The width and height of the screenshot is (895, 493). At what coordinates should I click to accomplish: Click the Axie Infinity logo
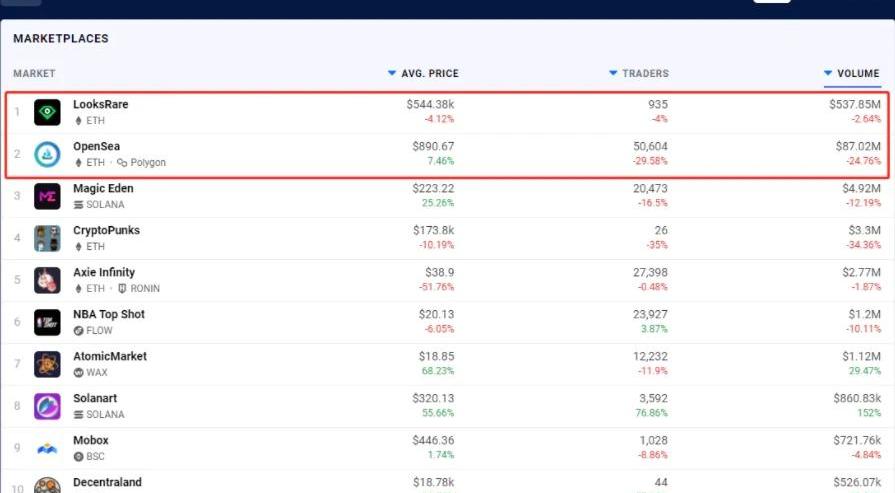coord(47,280)
